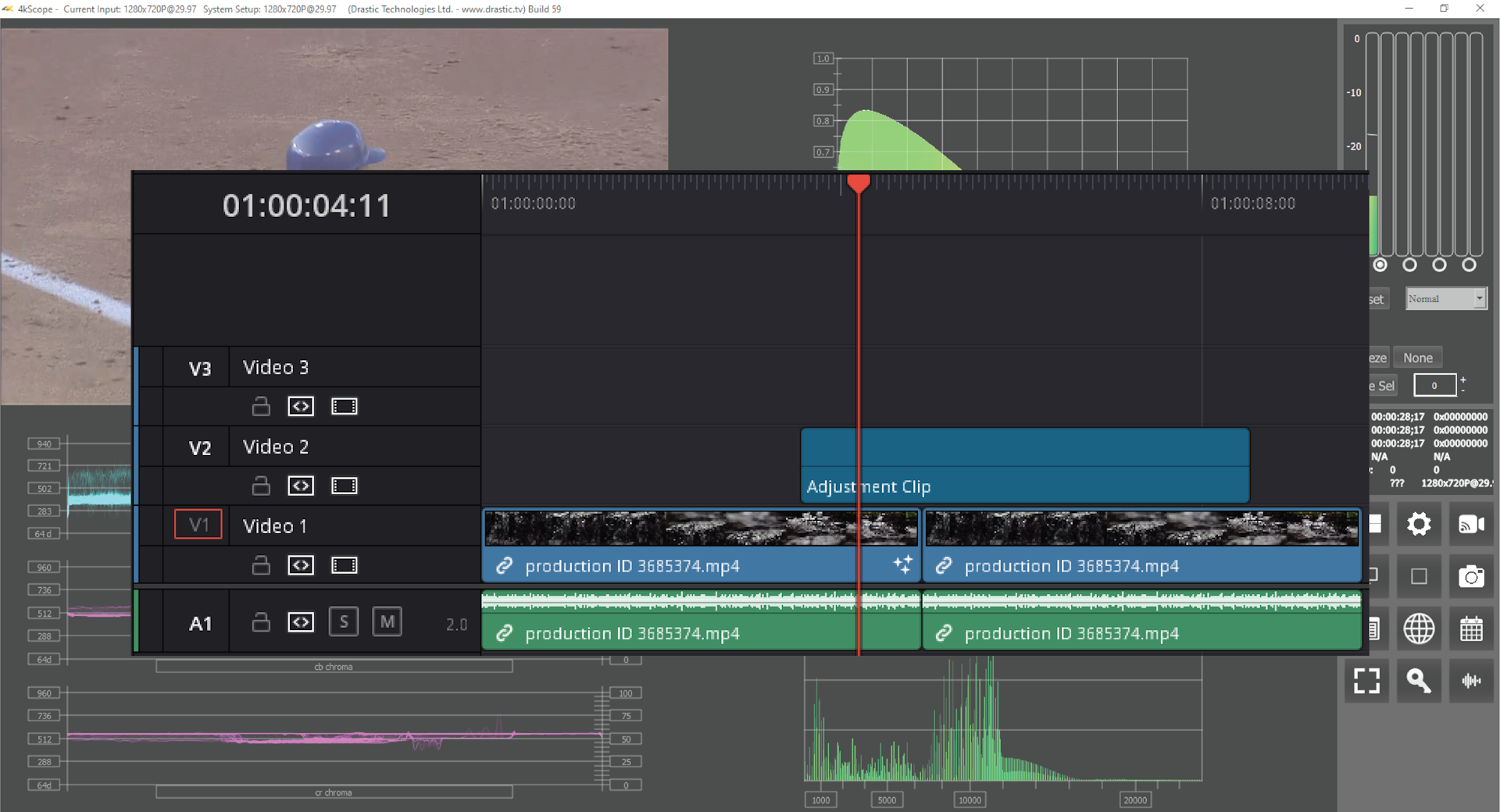Click 1280x720P@29 format status text
This screenshot has width=1500, height=812.
[1456, 483]
